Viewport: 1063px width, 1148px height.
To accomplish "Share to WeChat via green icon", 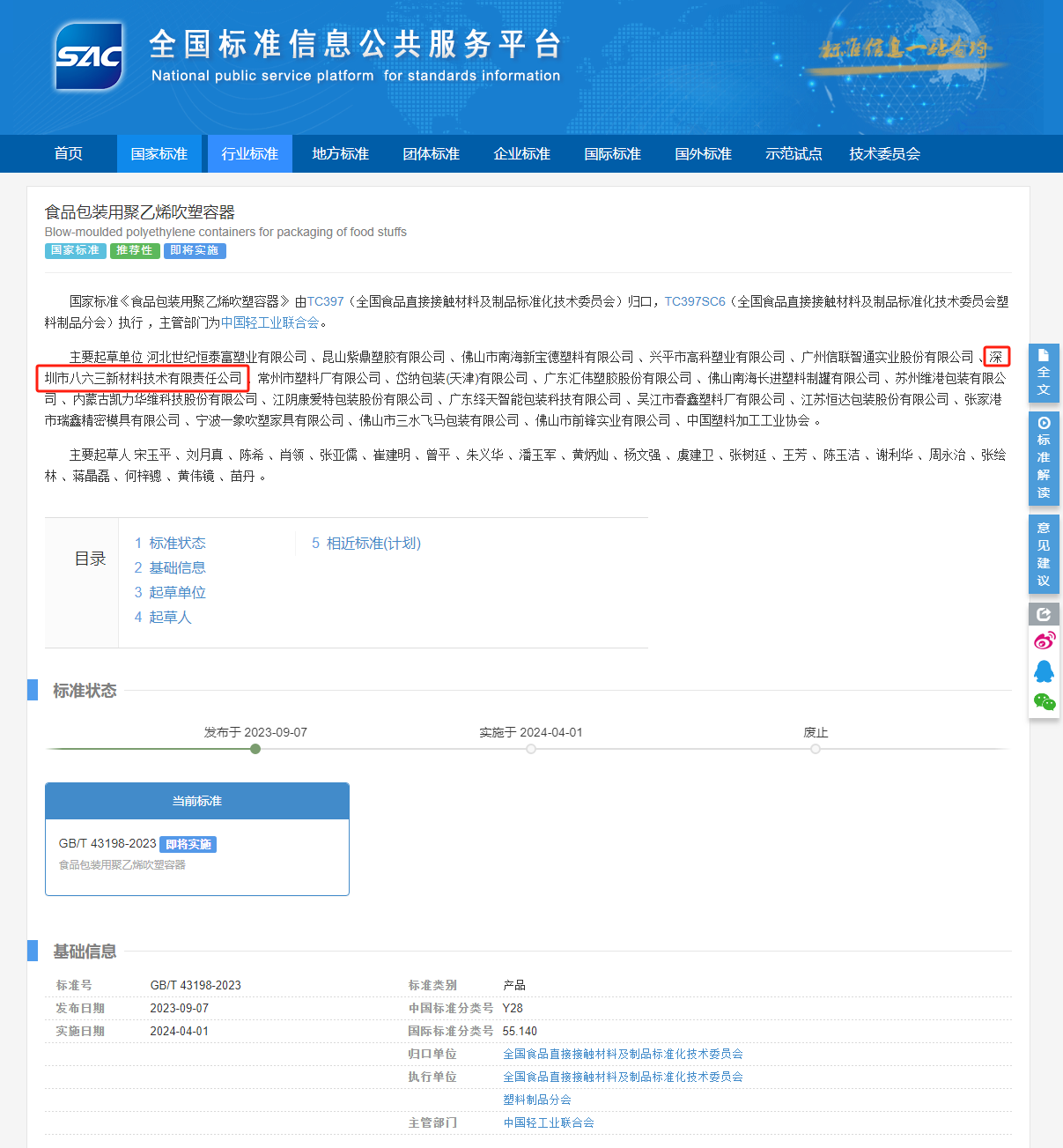I will point(1044,701).
